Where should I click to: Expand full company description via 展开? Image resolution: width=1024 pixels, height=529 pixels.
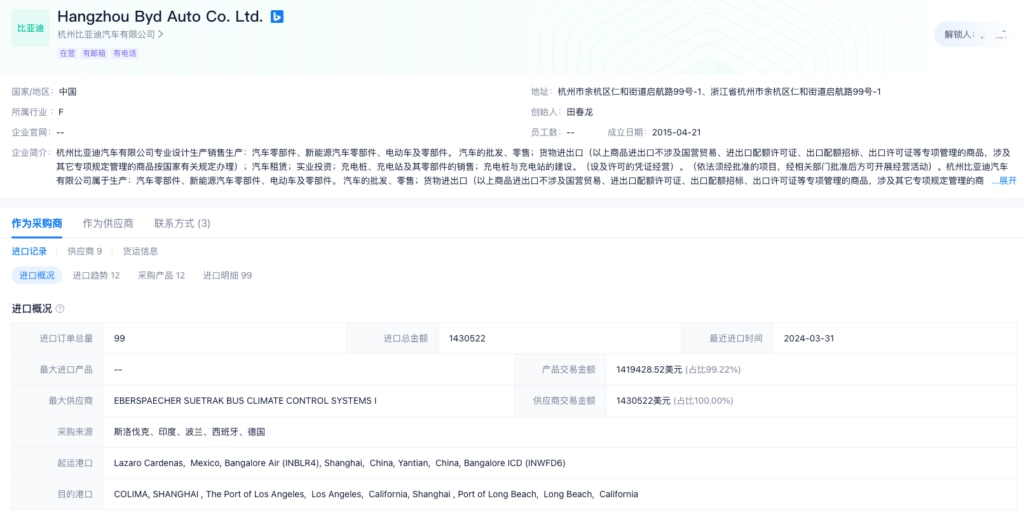coord(1006,181)
